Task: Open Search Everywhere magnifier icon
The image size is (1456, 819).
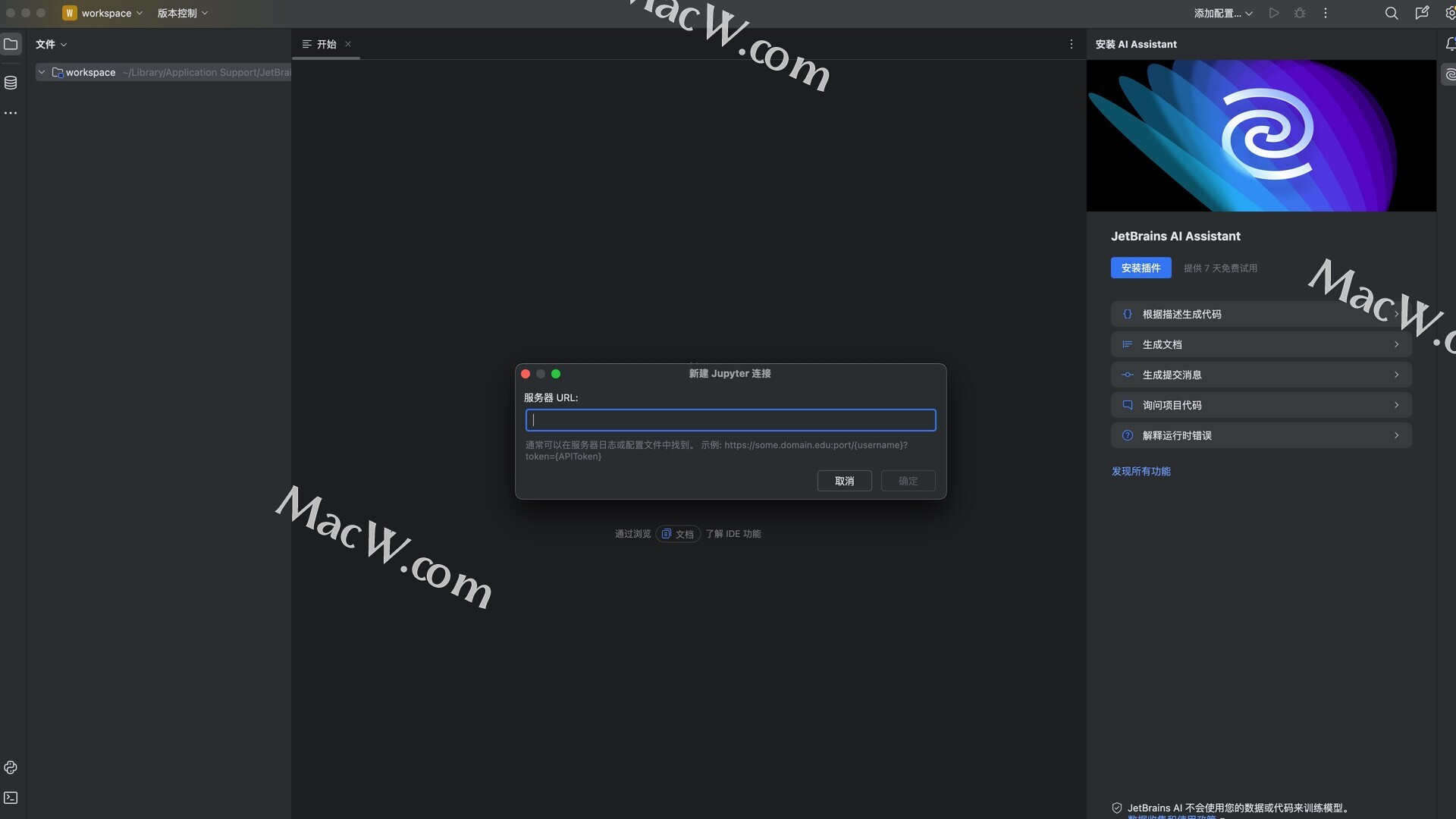Action: [x=1392, y=13]
